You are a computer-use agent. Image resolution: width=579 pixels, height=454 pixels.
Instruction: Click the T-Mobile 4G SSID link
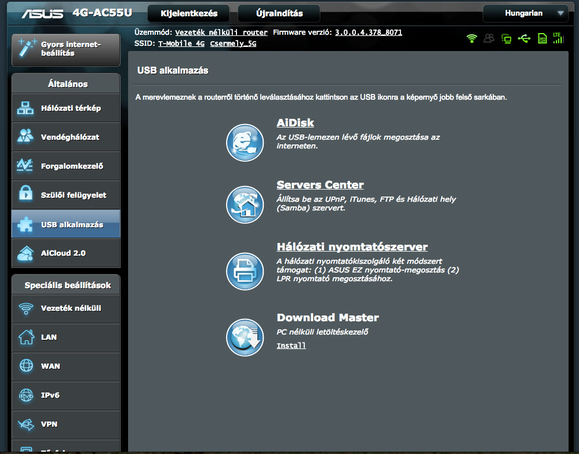[181, 44]
